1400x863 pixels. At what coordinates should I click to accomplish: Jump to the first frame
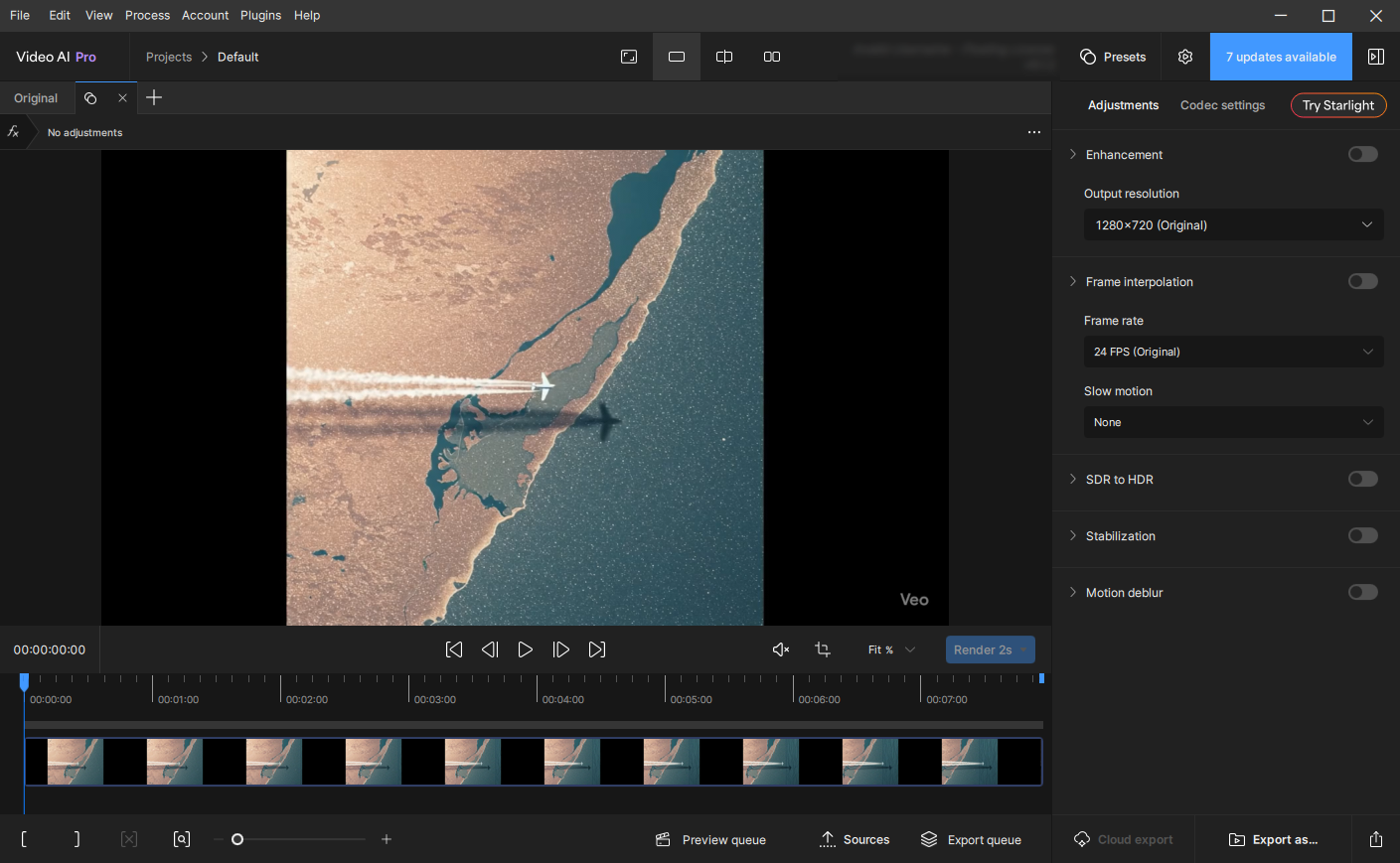point(454,649)
